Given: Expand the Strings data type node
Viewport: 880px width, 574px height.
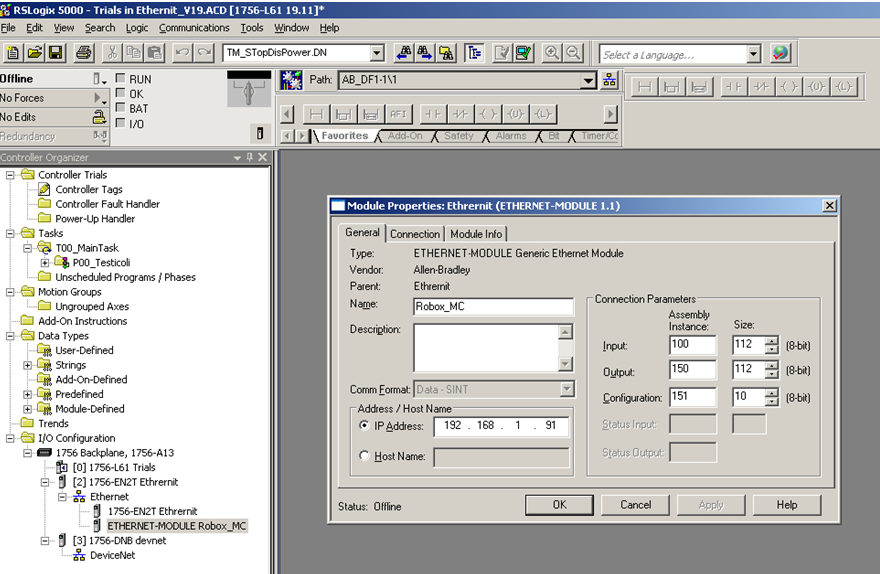Looking at the screenshot, I should (27, 365).
